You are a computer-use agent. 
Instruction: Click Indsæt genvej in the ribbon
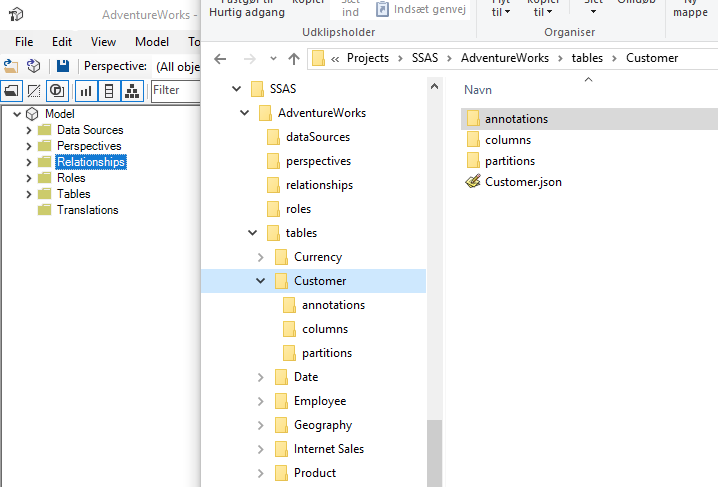pyautogui.click(x=421, y=9)
